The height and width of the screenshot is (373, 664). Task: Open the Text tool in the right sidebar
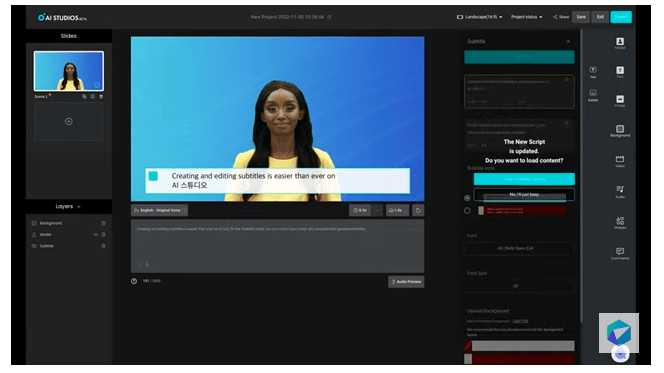620,72
